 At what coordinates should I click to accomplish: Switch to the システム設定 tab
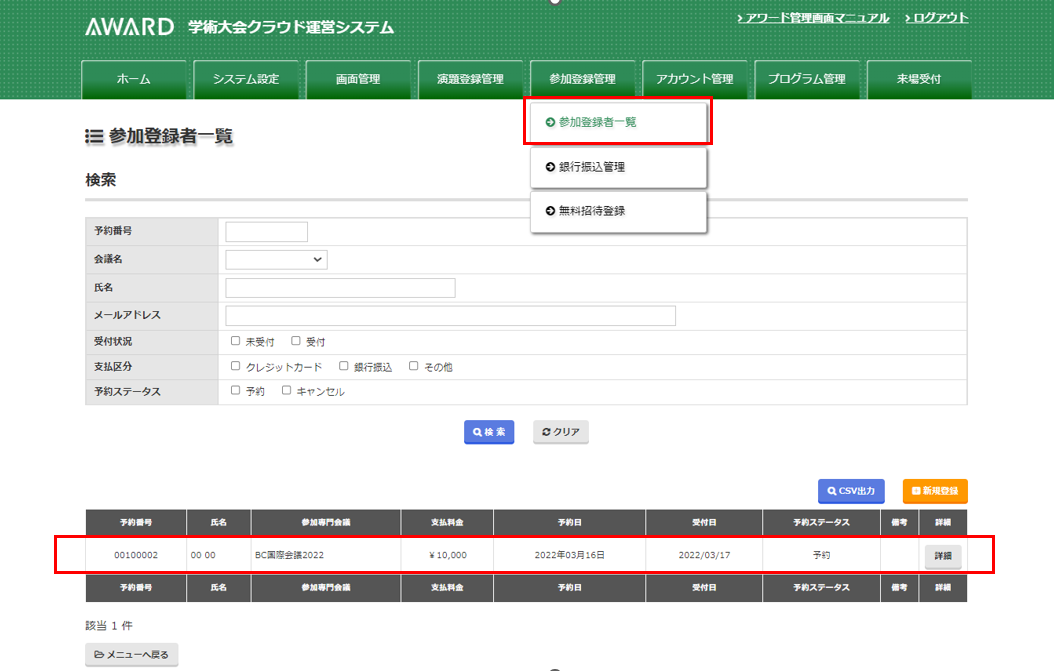tap(246, 79)
